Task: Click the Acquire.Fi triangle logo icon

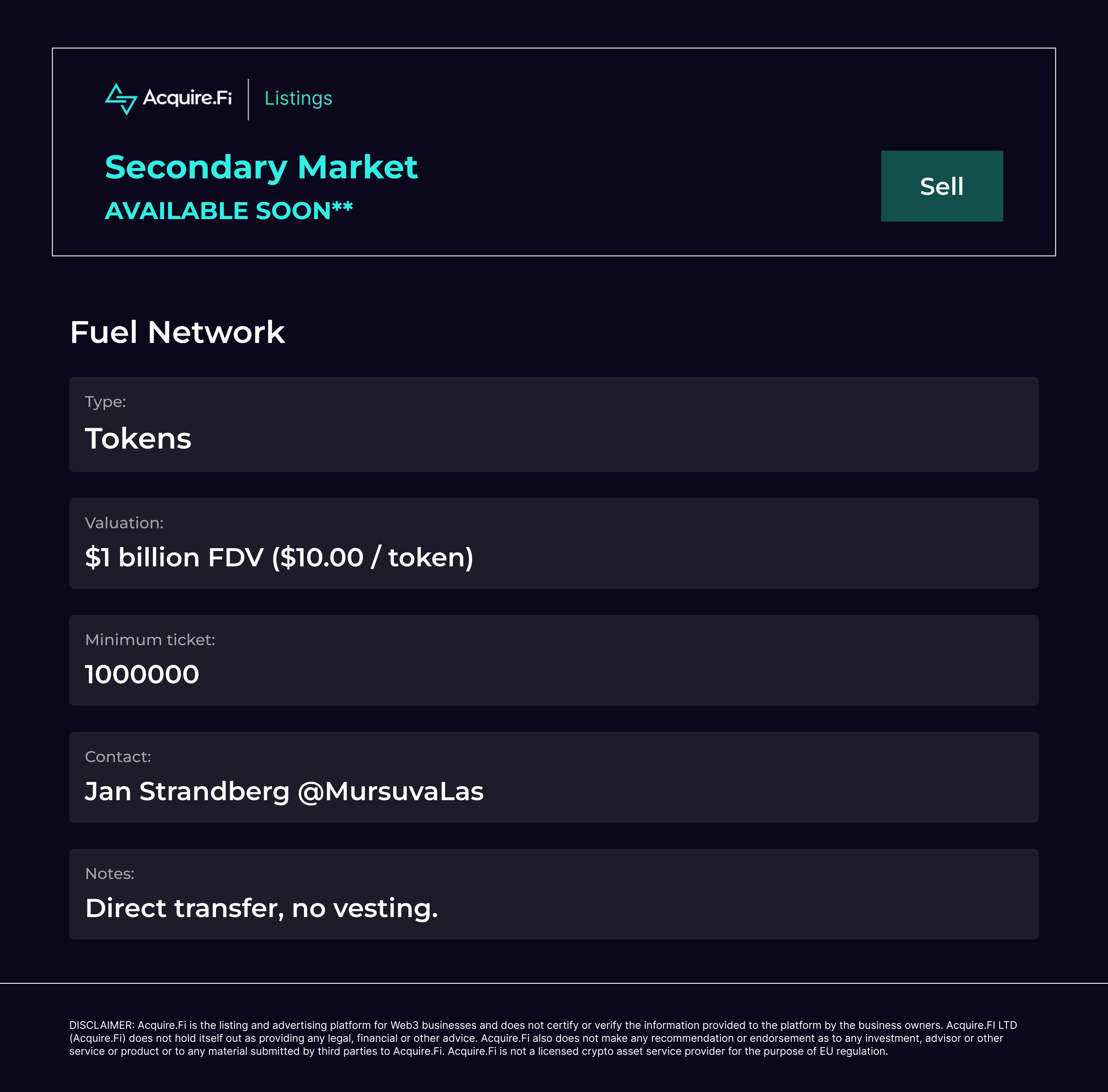Action: pos(121,99)
